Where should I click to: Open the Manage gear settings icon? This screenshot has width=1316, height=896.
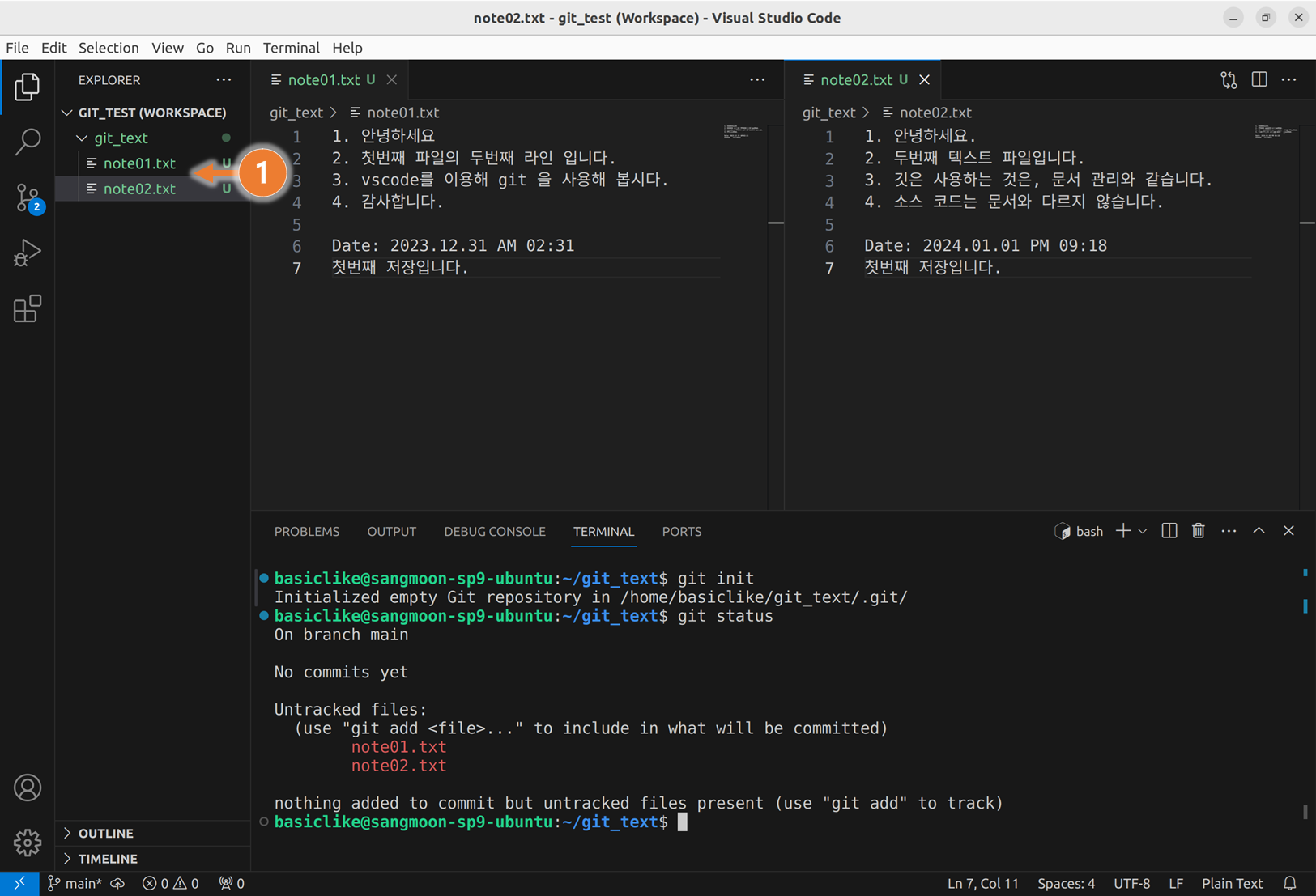click(x=27, y=843)
